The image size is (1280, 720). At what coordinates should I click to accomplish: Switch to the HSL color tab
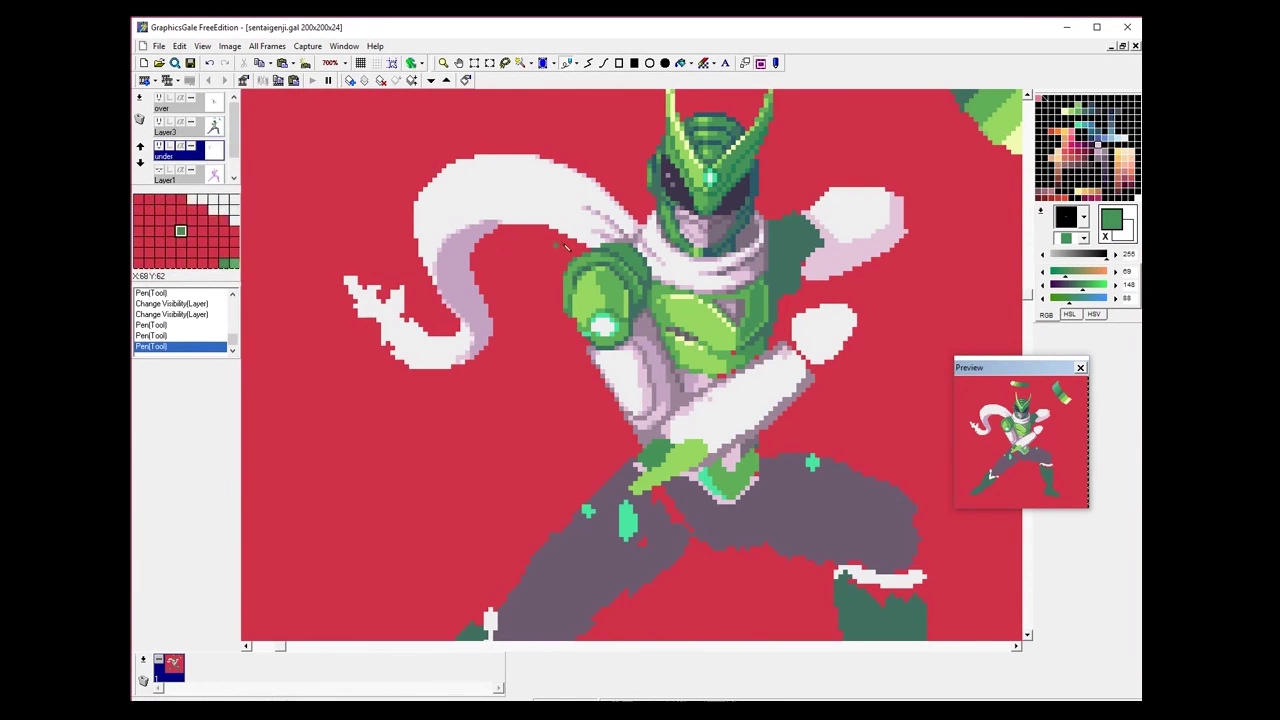pyautogui.click(x=1070, y=314)
